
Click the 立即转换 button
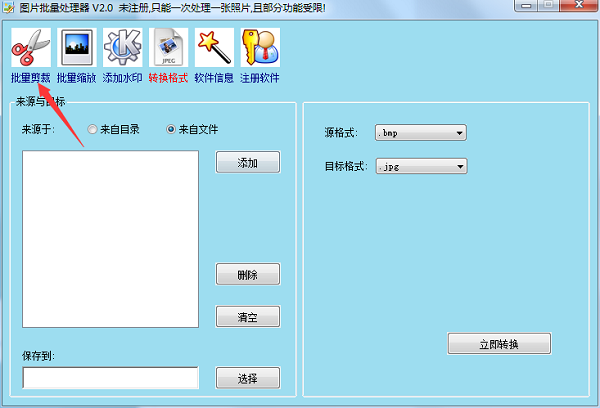pos(499,344)
